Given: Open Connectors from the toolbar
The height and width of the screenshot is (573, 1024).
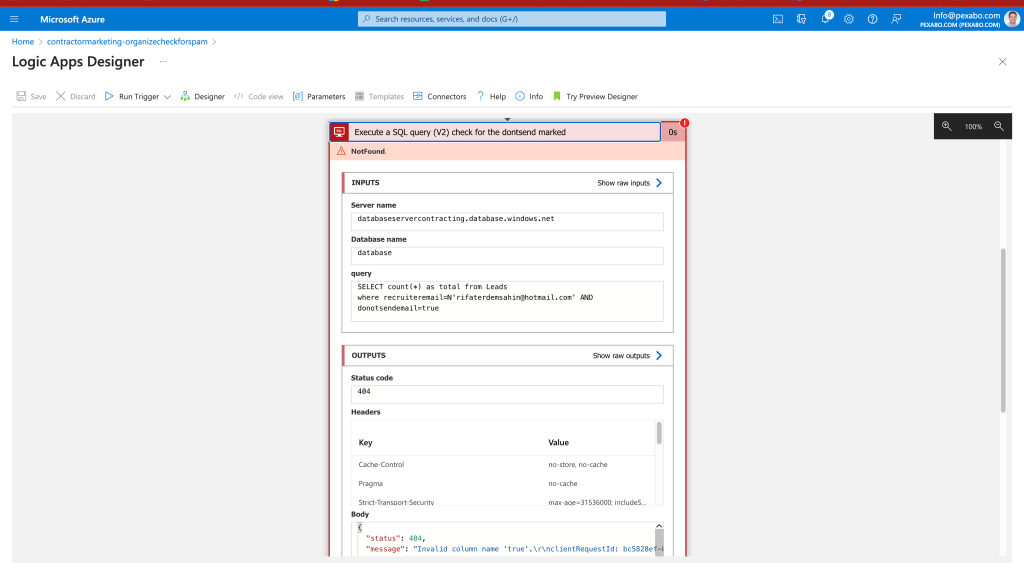Looking at the screenshot, I should [x=440, y=96].
